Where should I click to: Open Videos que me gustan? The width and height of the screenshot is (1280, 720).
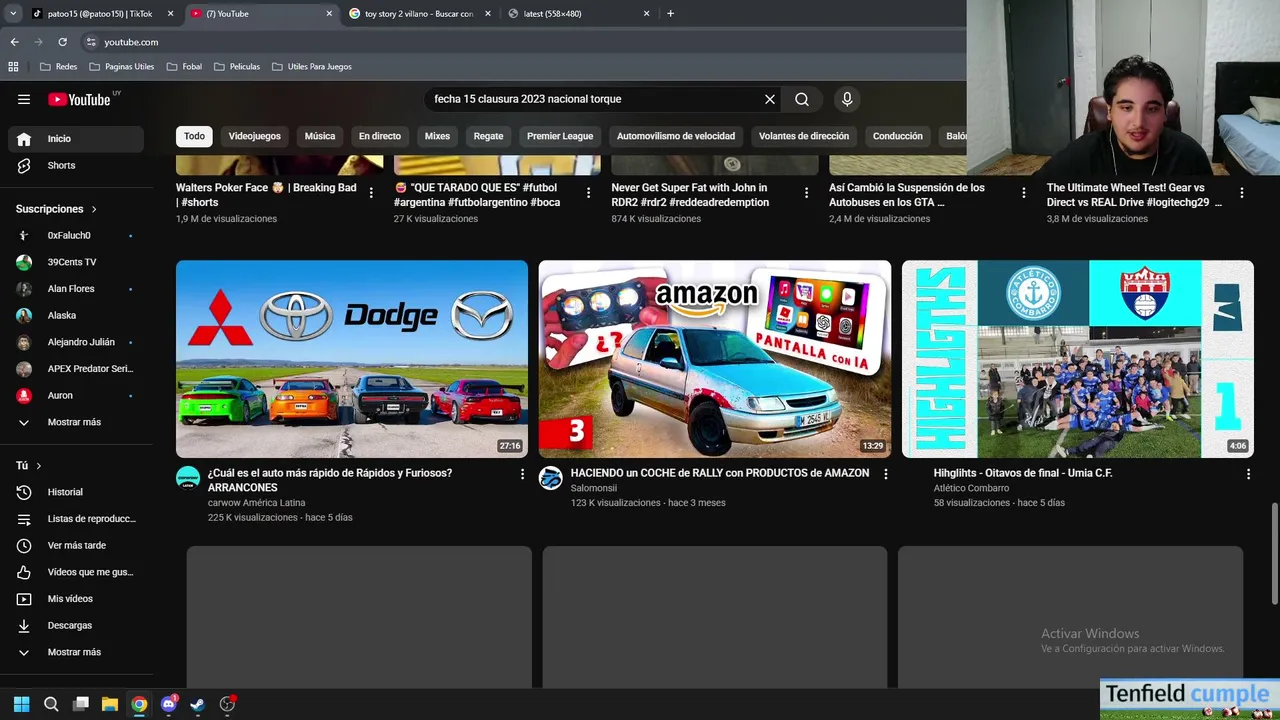[76, 572]
